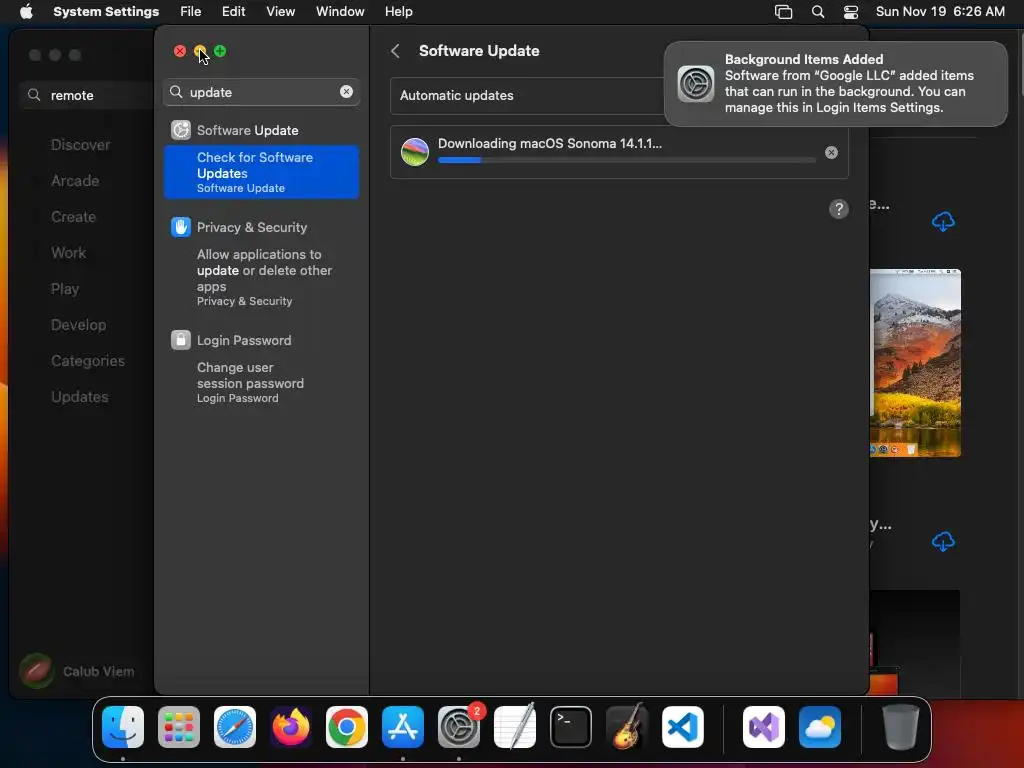1024x768 pixels.
Task: Launch Firefox from the Dock
Action: point(291,727)
